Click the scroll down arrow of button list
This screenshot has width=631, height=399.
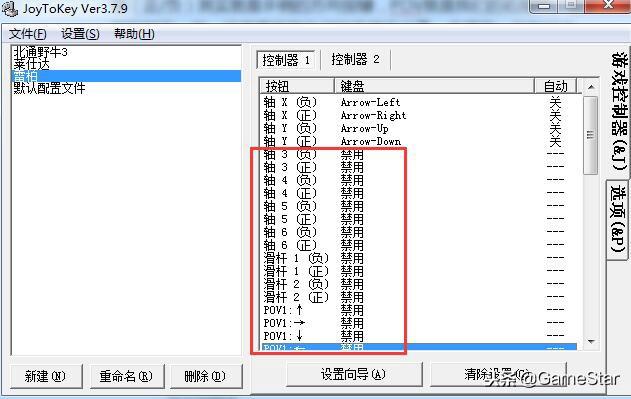click(590, 341)
